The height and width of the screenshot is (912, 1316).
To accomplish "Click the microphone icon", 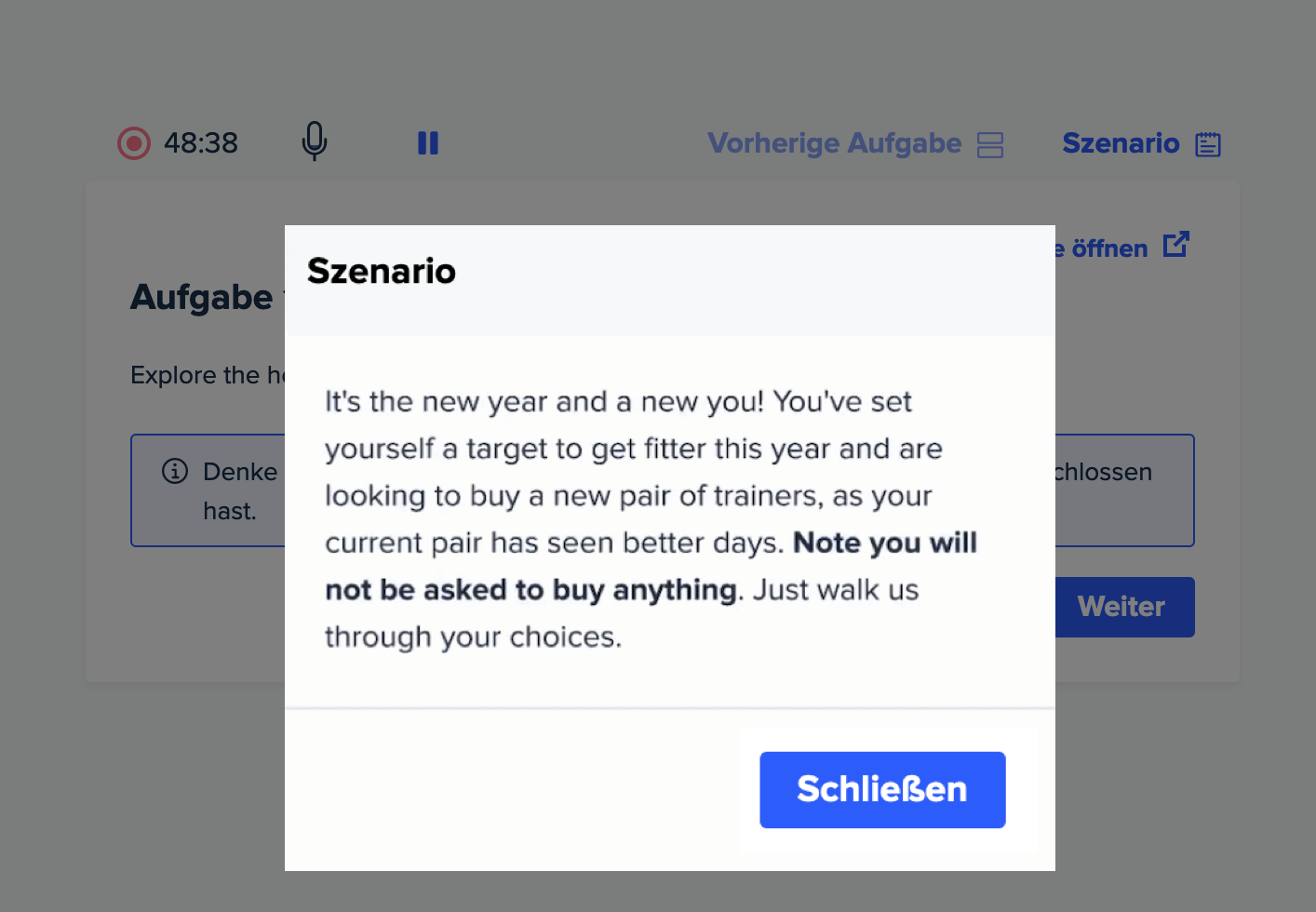I will point(315,141).
